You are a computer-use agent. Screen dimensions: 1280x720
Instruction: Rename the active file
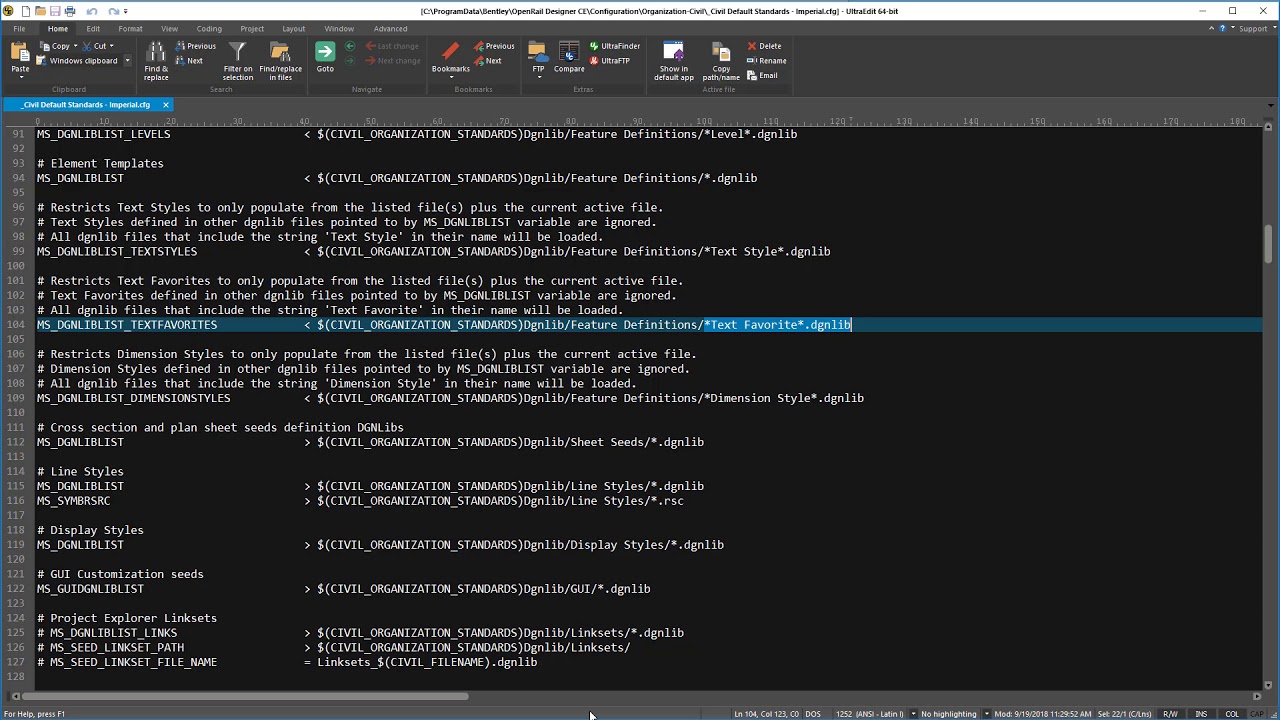pos(766,61)
